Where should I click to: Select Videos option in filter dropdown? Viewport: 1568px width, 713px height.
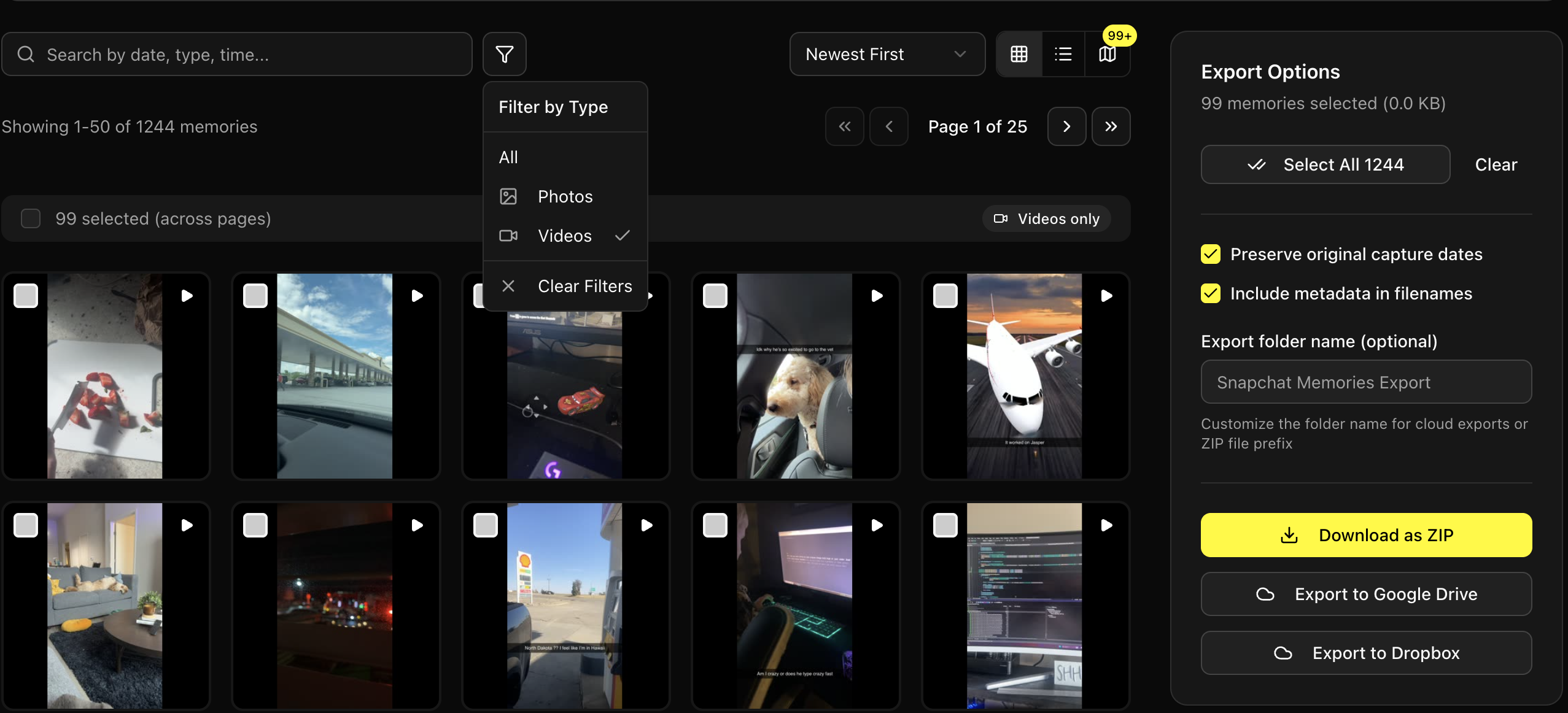tap(564, 236)
